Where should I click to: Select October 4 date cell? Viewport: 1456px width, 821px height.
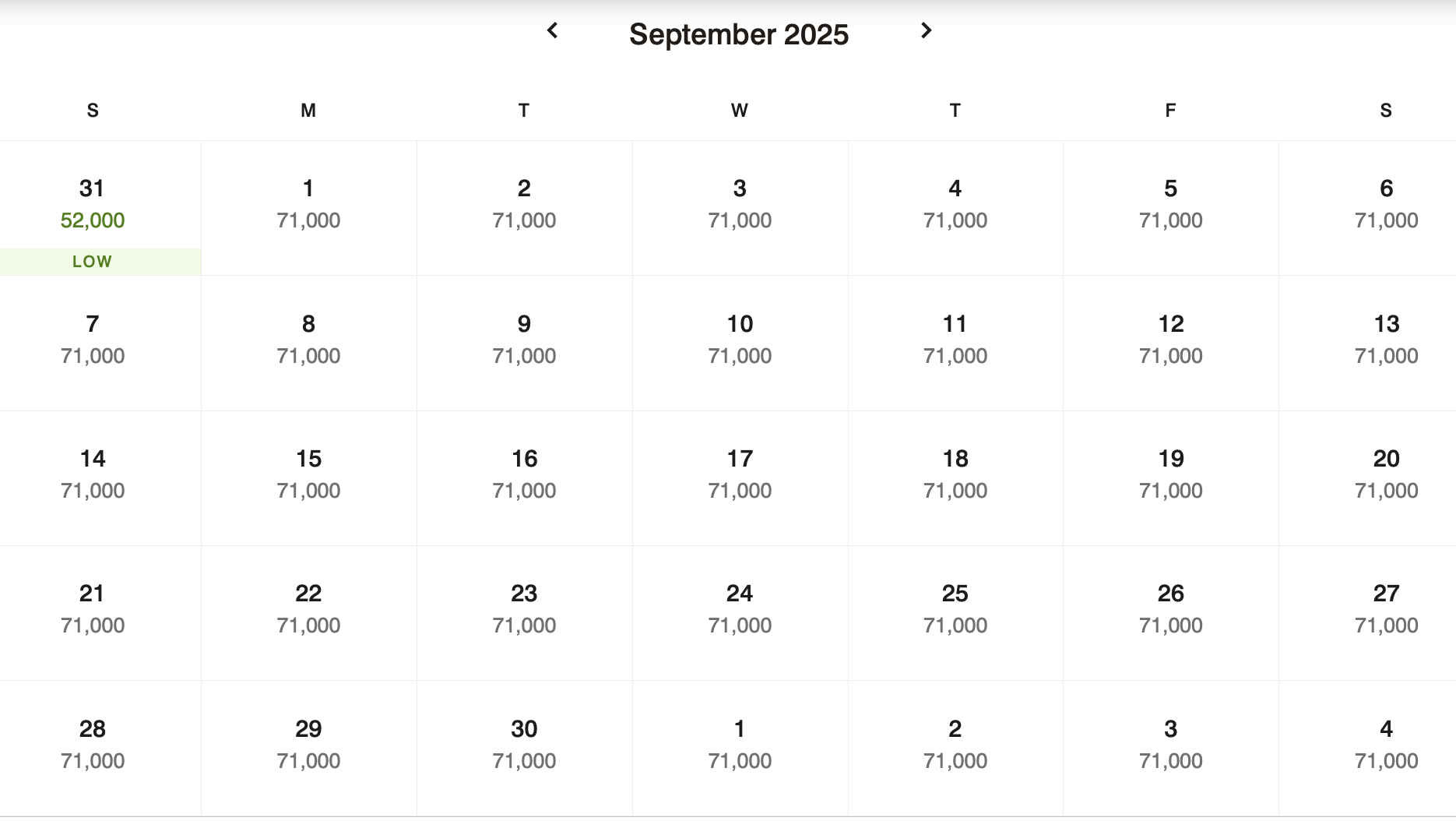(x=1385, y=745)
